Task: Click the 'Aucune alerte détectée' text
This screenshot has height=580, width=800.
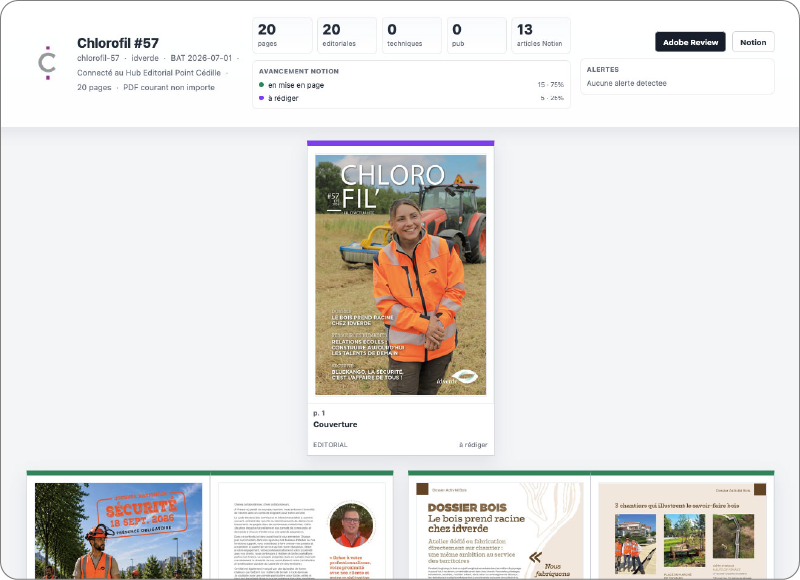Action: [x=627, y=83]
